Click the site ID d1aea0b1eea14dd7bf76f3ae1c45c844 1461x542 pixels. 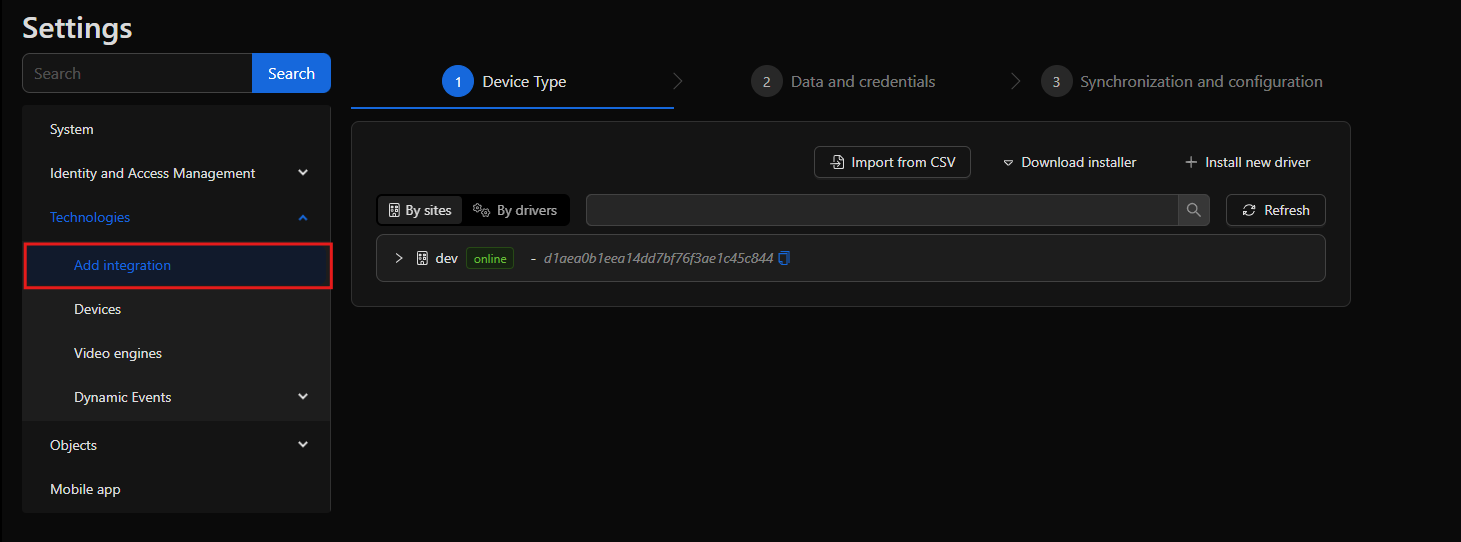658,258
